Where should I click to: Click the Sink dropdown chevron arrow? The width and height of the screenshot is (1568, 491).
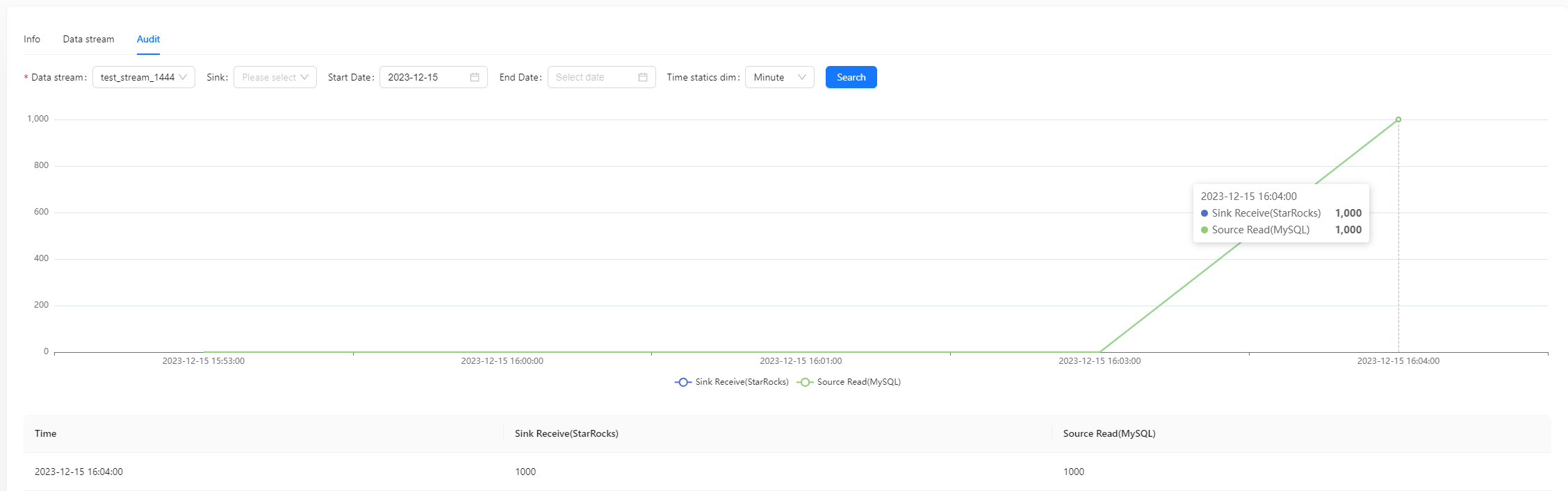coord(304,77)
